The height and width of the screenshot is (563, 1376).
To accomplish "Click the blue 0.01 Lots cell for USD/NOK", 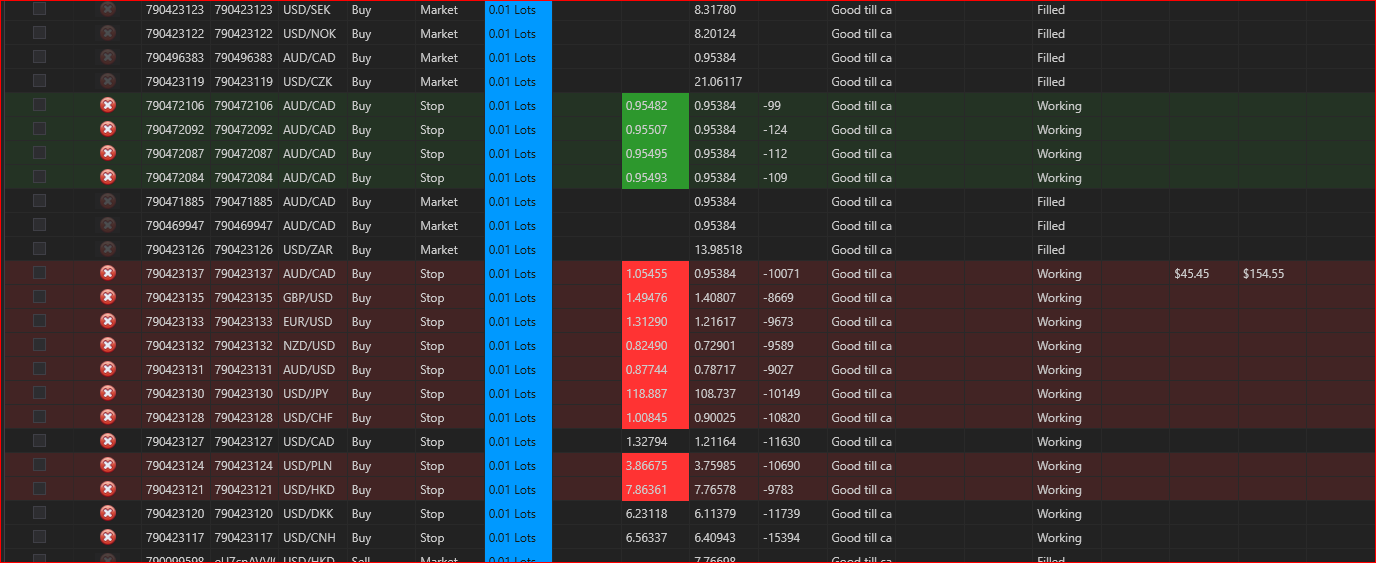I will (x=518, y=33).
